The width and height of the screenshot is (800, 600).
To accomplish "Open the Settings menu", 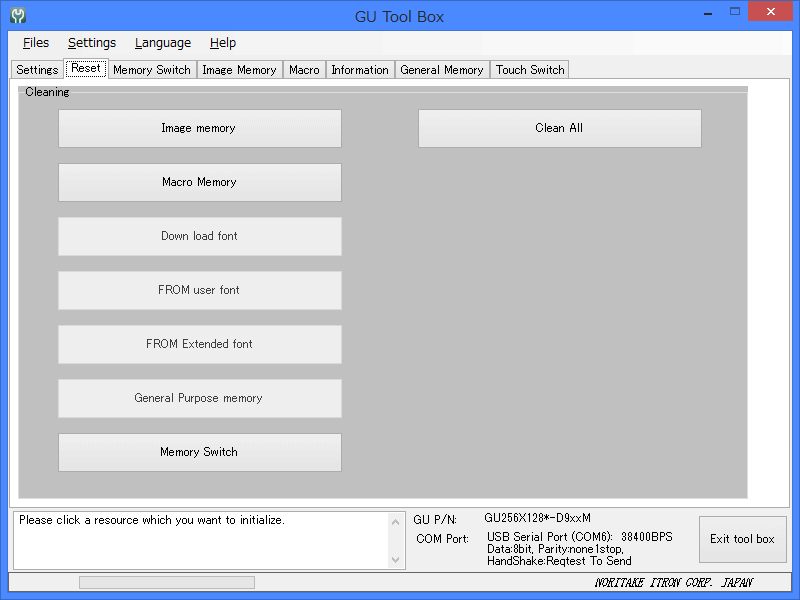I will [x=92, y=43].
